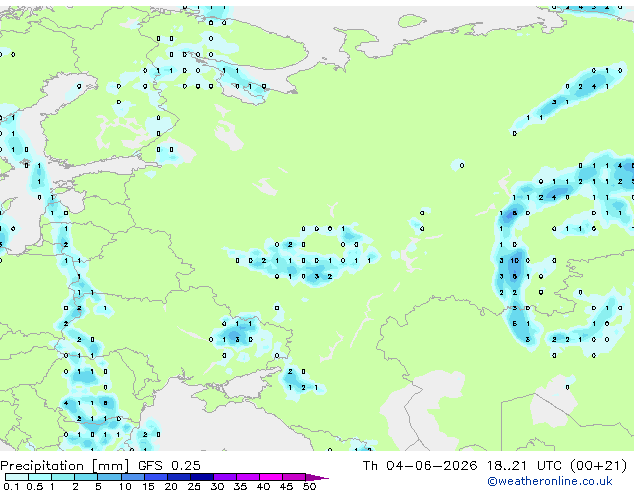Pick the 25–30 mm dark navy legend swatch

(x=201, y=477)
